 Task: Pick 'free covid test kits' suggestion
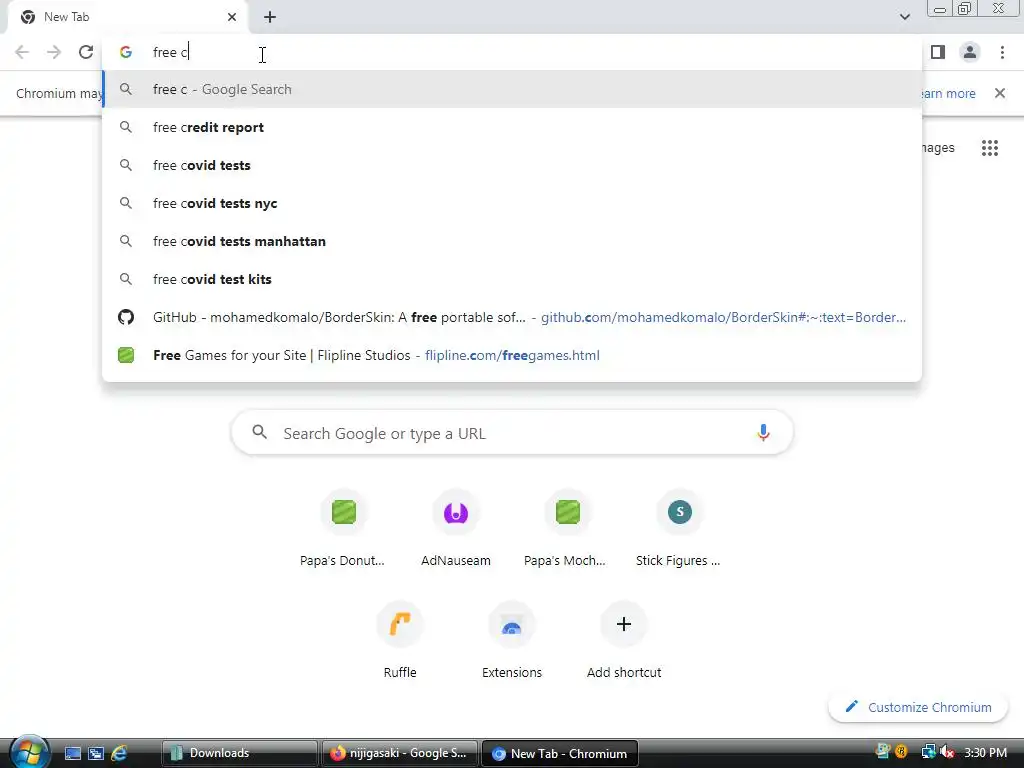pos(512,279)
